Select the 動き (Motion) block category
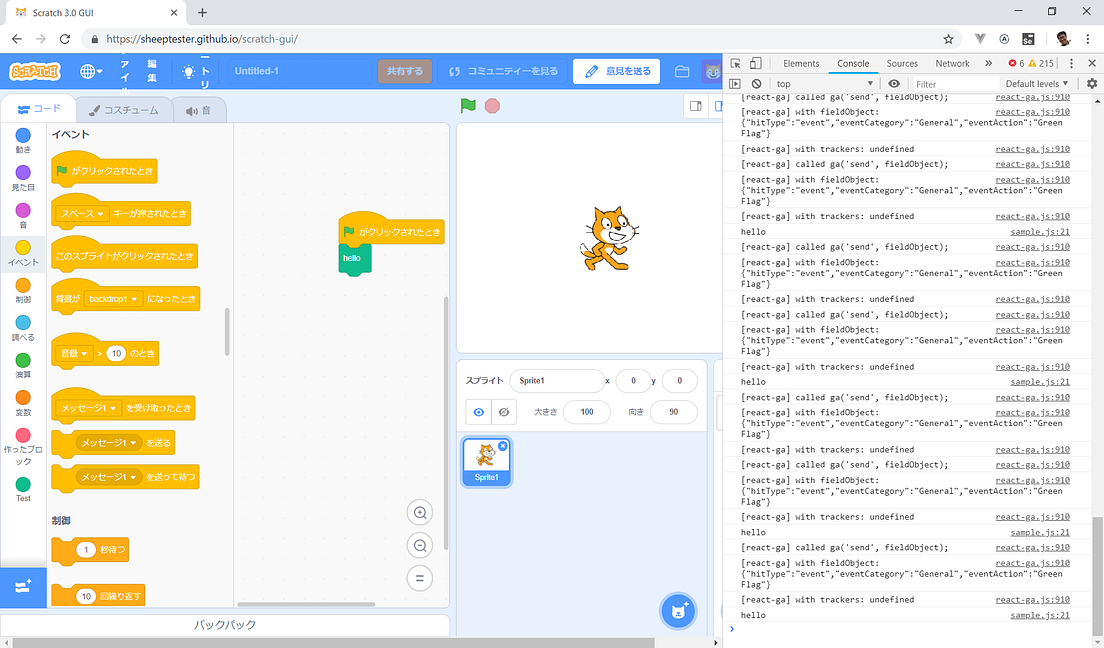Viewport: 1104px width, 648px height. [x=23, y=141]
